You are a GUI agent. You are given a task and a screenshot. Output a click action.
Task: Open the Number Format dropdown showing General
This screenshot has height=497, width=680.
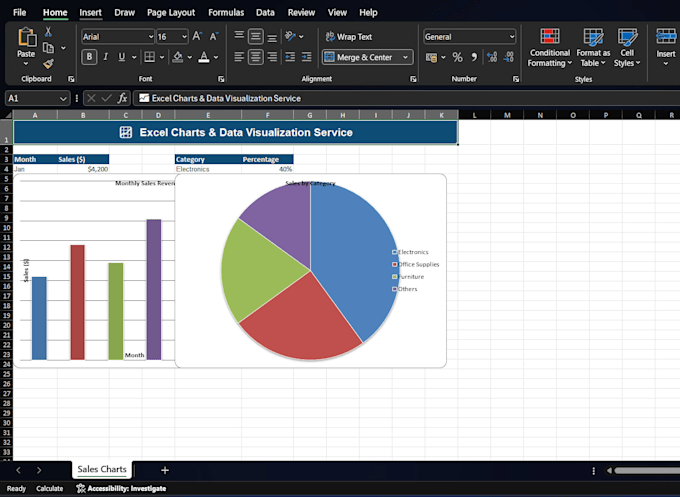[512, 37]
